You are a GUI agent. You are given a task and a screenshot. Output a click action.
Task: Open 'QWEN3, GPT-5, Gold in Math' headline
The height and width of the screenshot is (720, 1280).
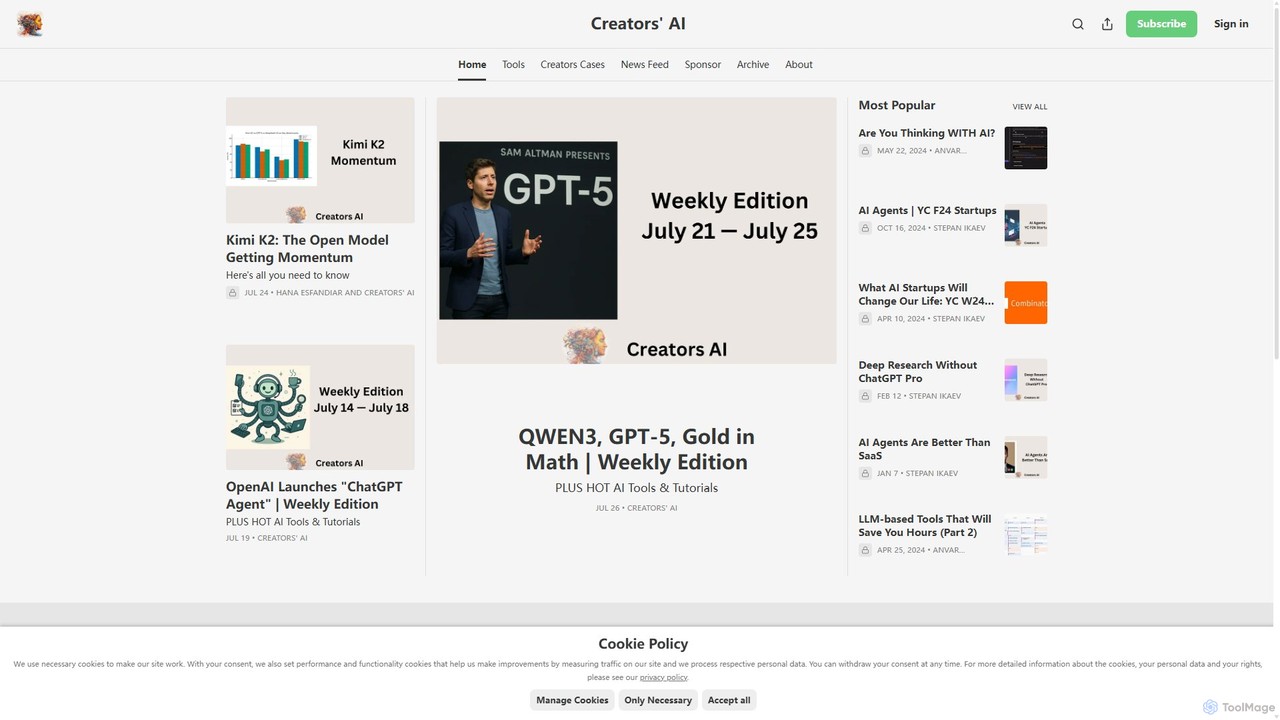637,450
